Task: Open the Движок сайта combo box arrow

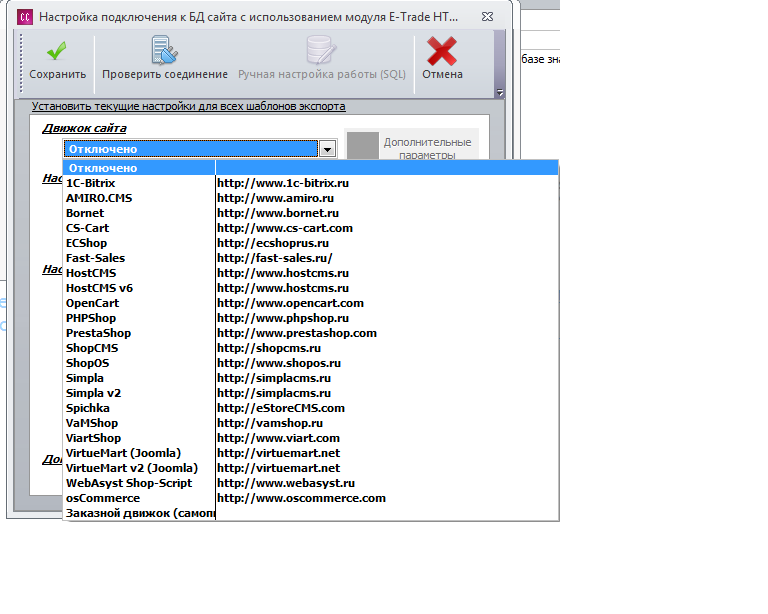Action: coord(327,149)
